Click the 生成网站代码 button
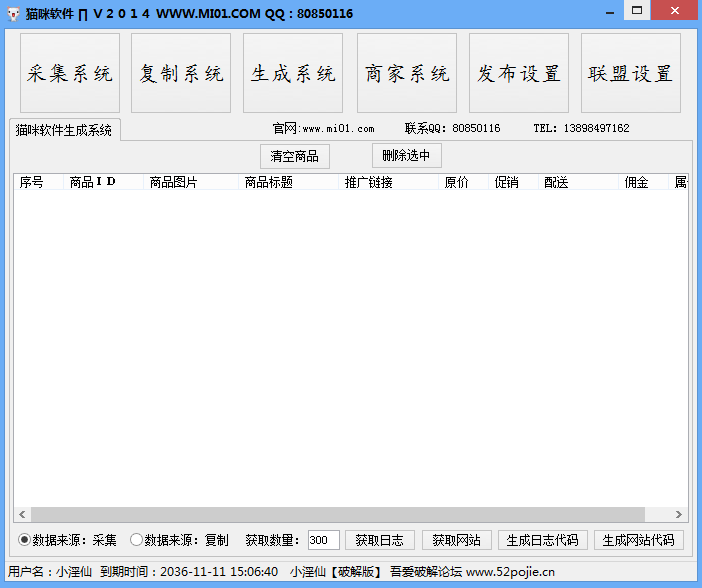This screenshot has height=588, width=702. click(x=638, y=540)
